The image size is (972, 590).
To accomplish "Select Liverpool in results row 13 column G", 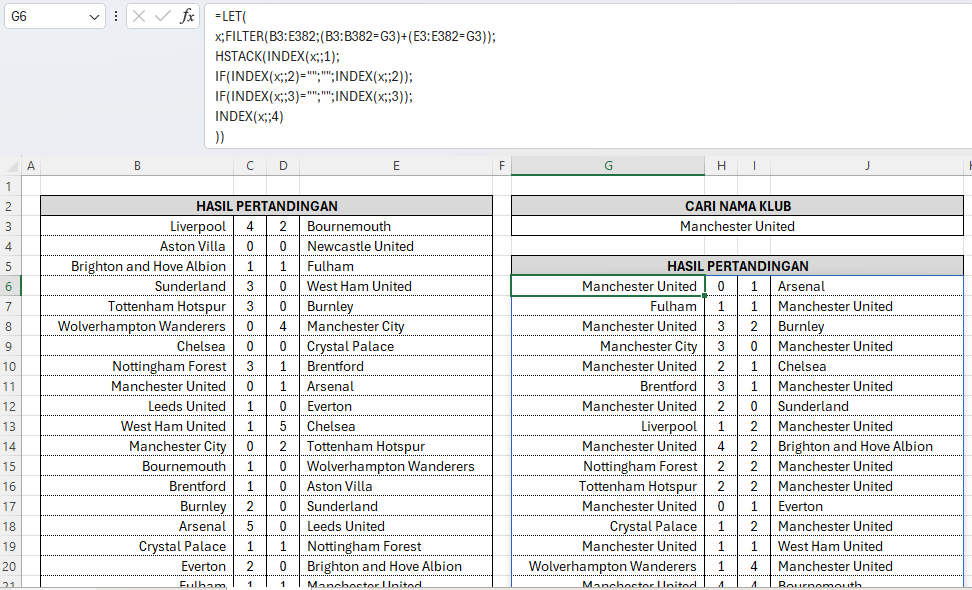I will [608, 426].
